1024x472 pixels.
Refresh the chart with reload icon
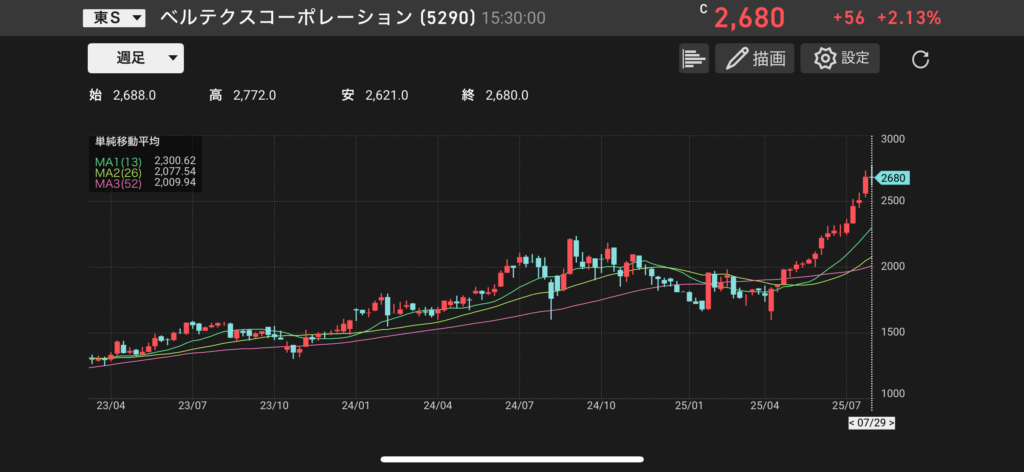920,59
